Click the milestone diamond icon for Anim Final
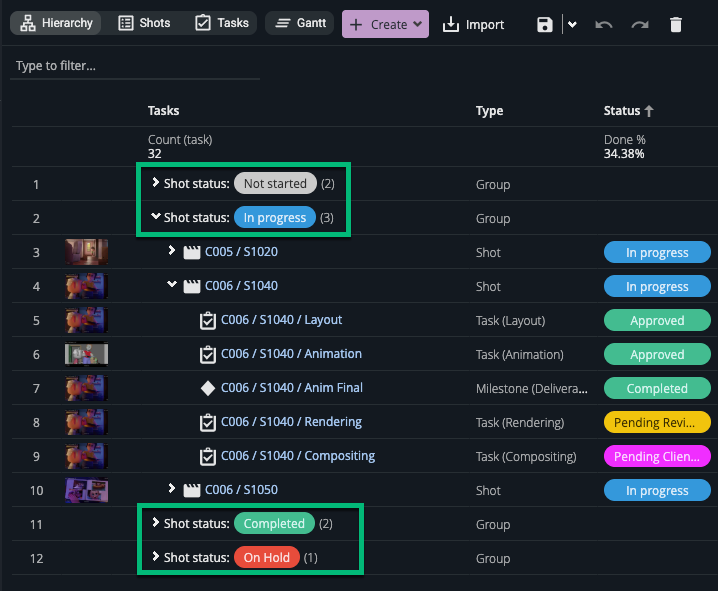The width and height of the screenshot is (718, 591). 208,388
